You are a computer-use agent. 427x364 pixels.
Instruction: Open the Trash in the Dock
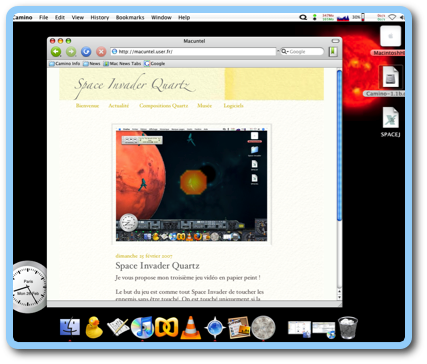coord(348,328)
